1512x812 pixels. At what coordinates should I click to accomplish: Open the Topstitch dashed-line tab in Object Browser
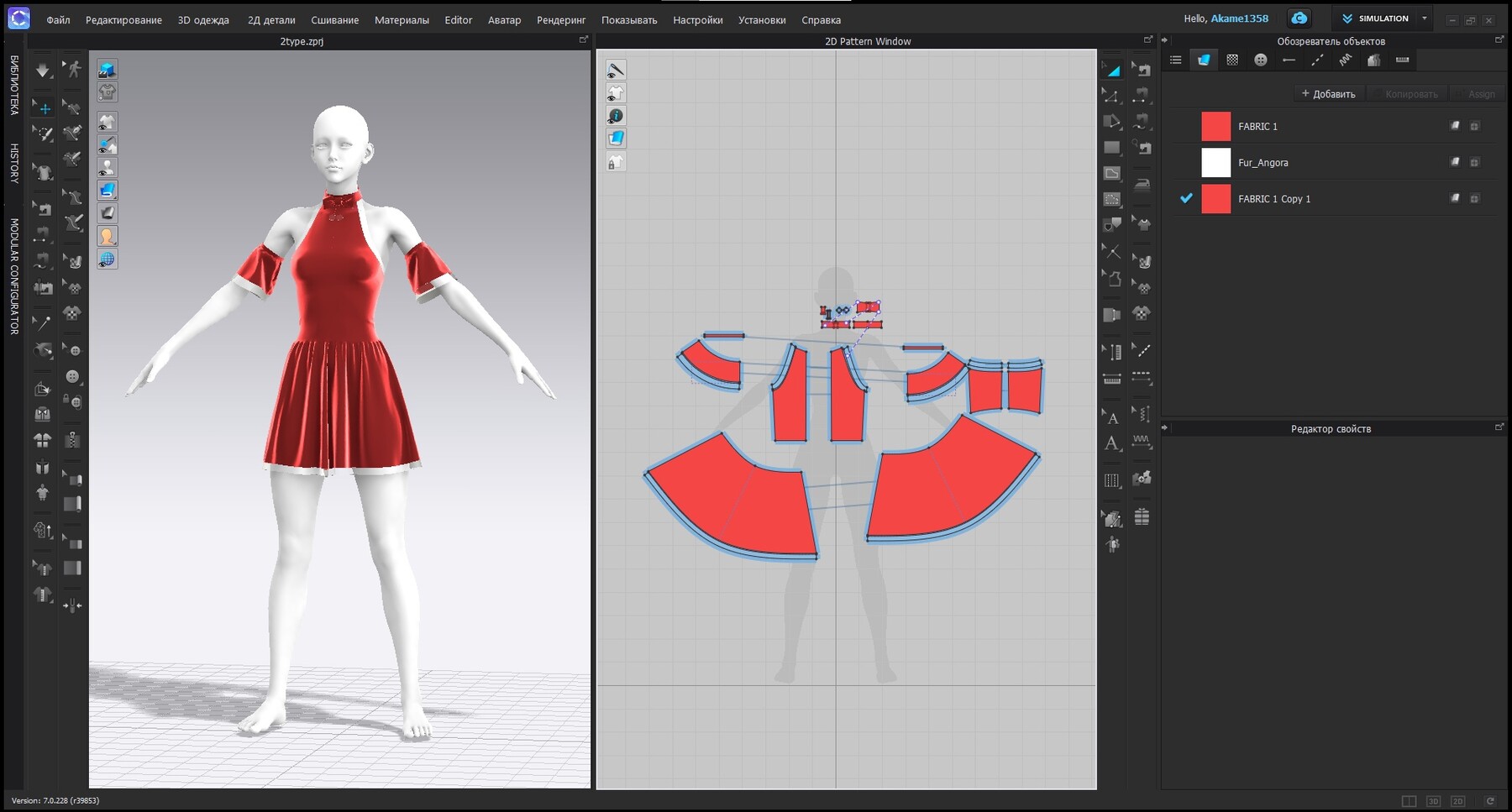click(1316, 60)
